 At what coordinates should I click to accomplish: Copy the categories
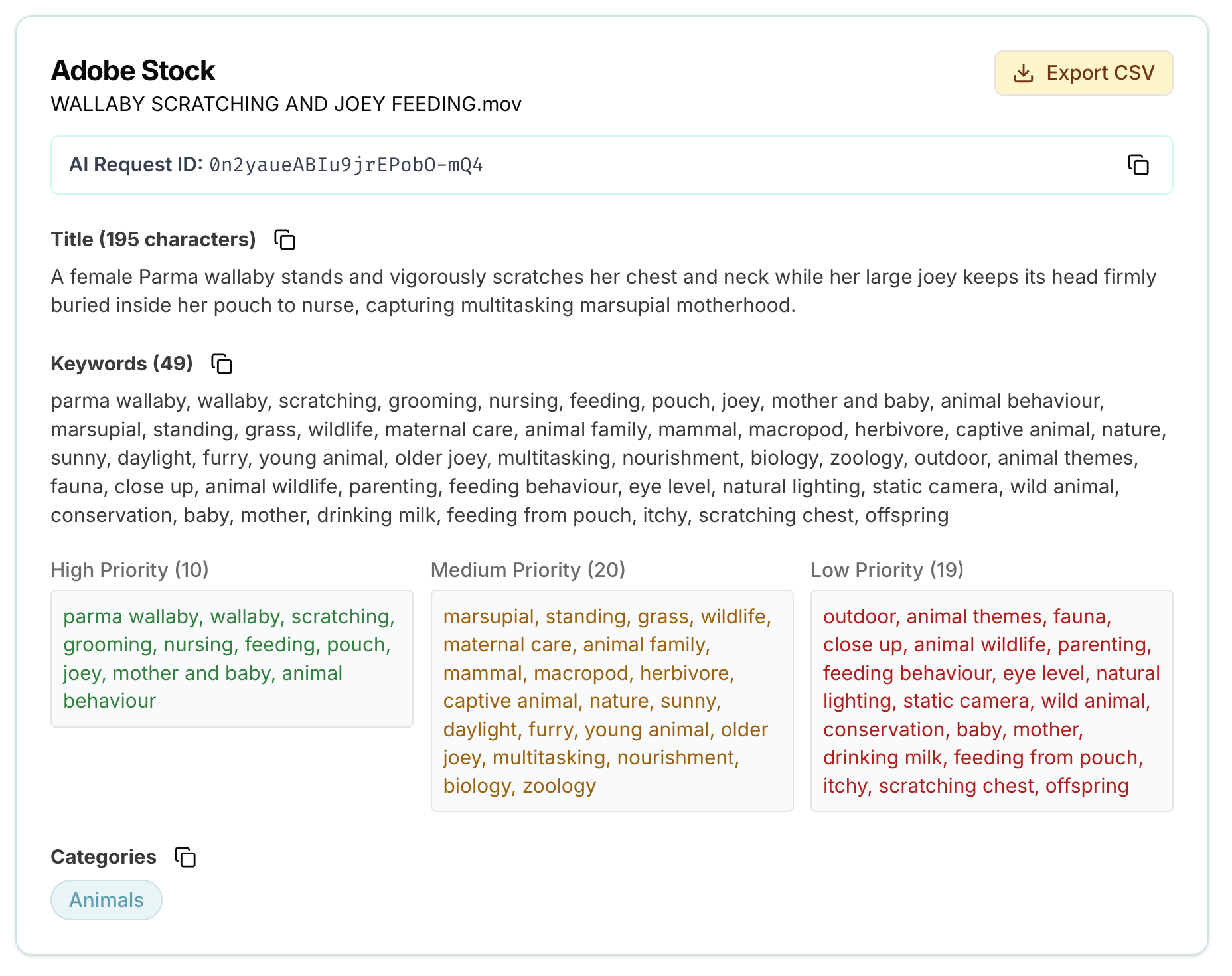pyautogui.click(x=185, y=857)
